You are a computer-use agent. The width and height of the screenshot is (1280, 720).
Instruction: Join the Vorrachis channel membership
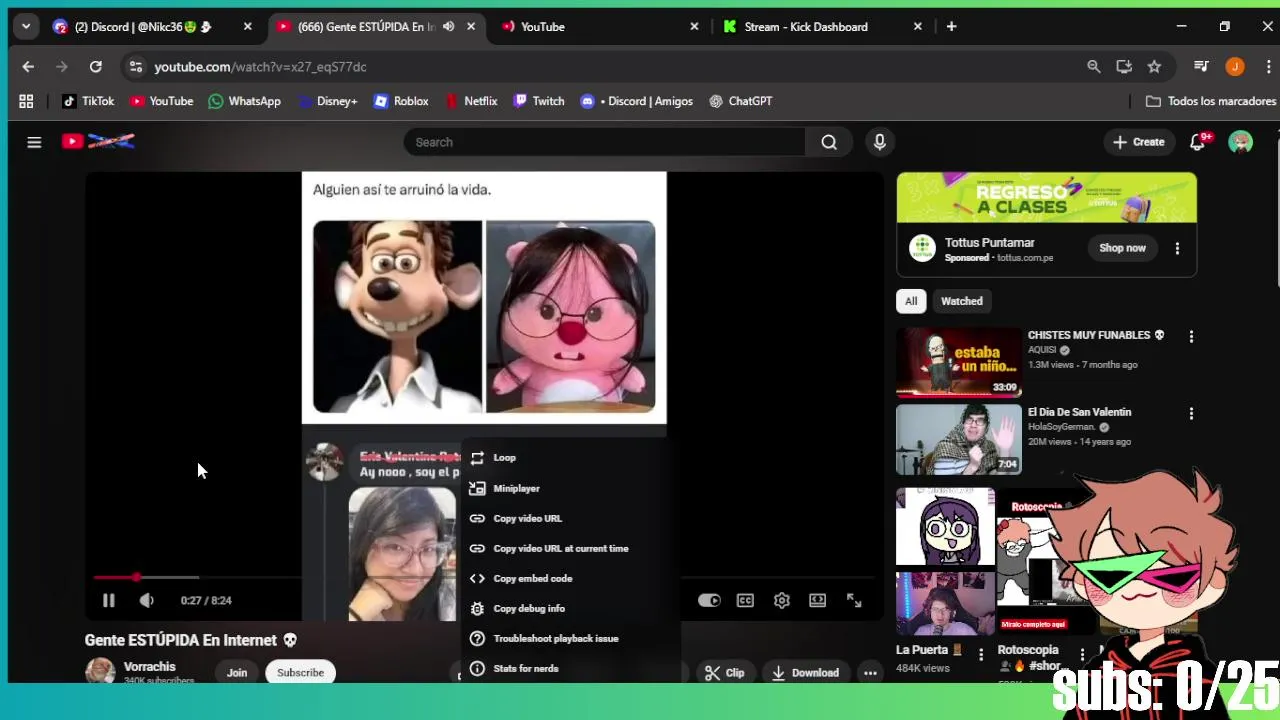[x=237, y=673]
